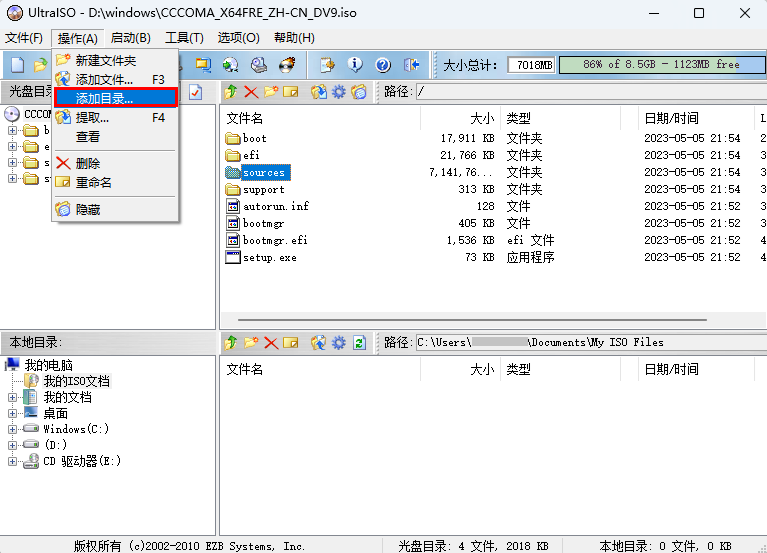
Task: Click hide folder icon in image pane toolbar
Action: (x=359, y=91)
